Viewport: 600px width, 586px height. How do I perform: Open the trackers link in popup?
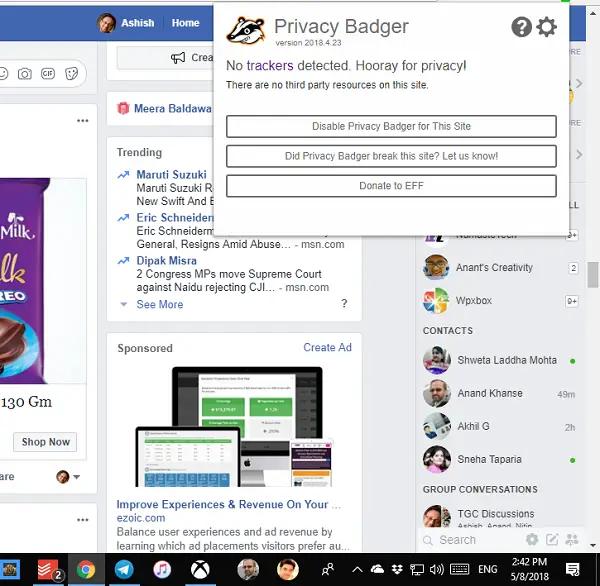click(270, 65)
